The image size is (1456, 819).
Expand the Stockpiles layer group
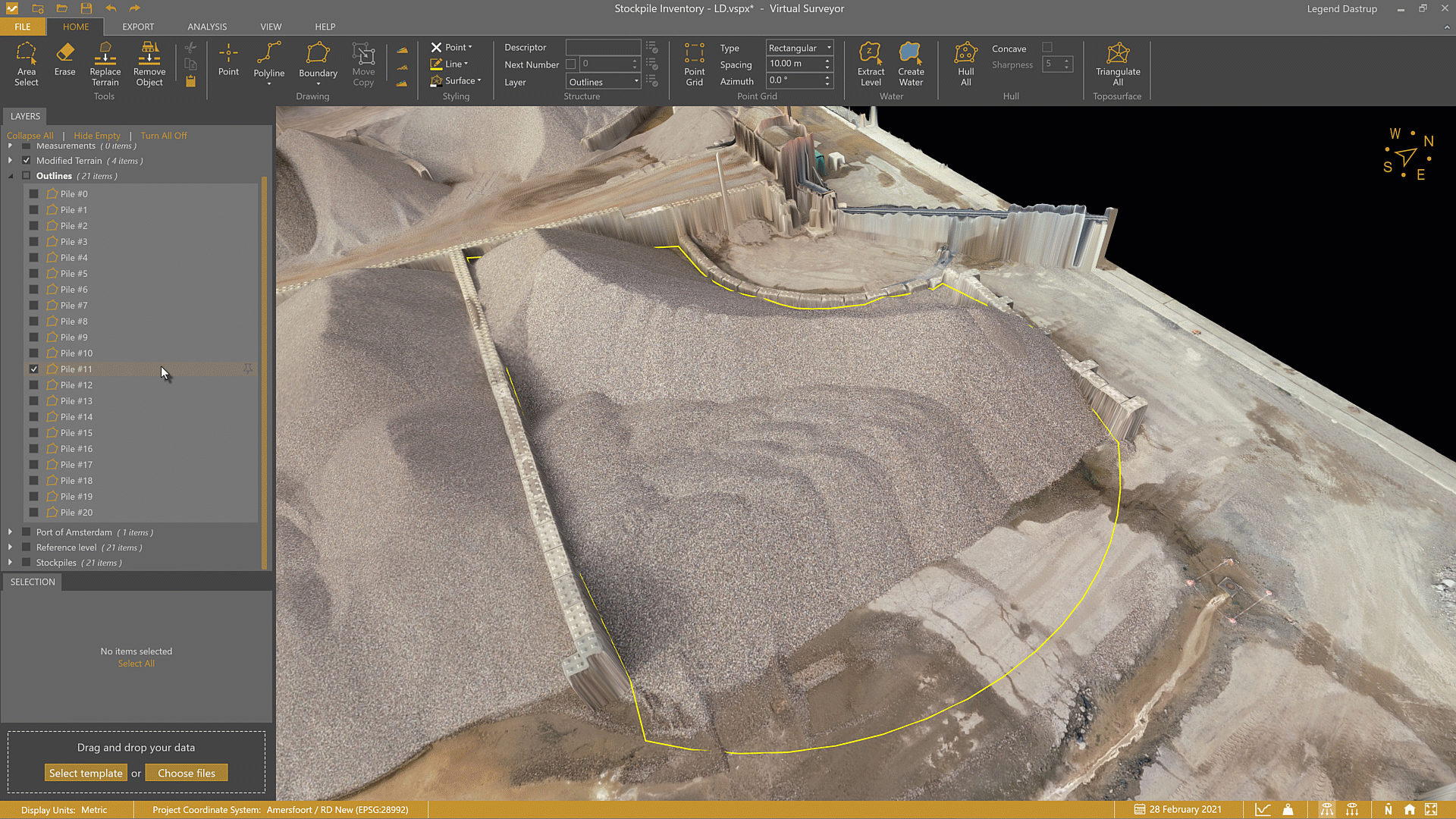pos(10,563)
